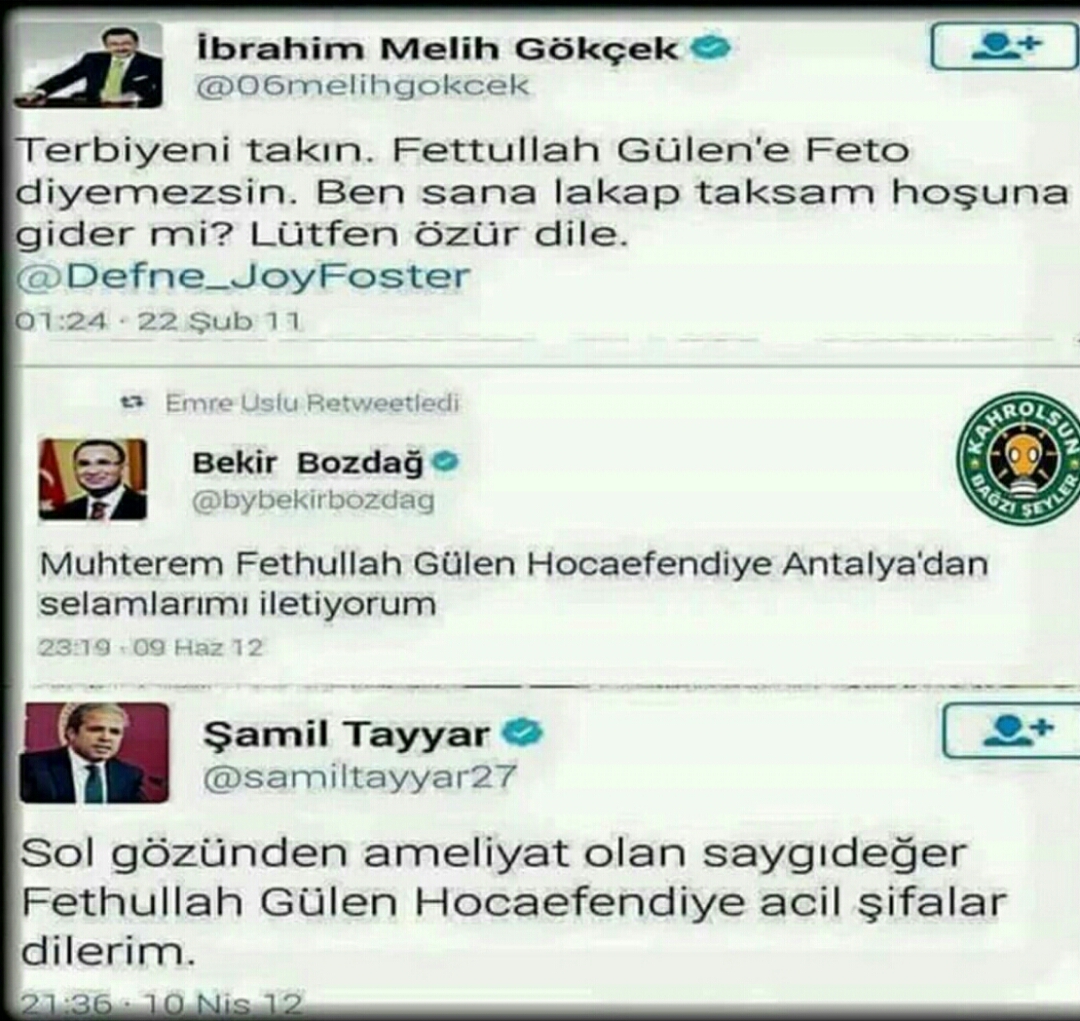Open Bekir Bozdağ's profile picture
This screenshot has width=1080, height=1021.
click(93, 479)
